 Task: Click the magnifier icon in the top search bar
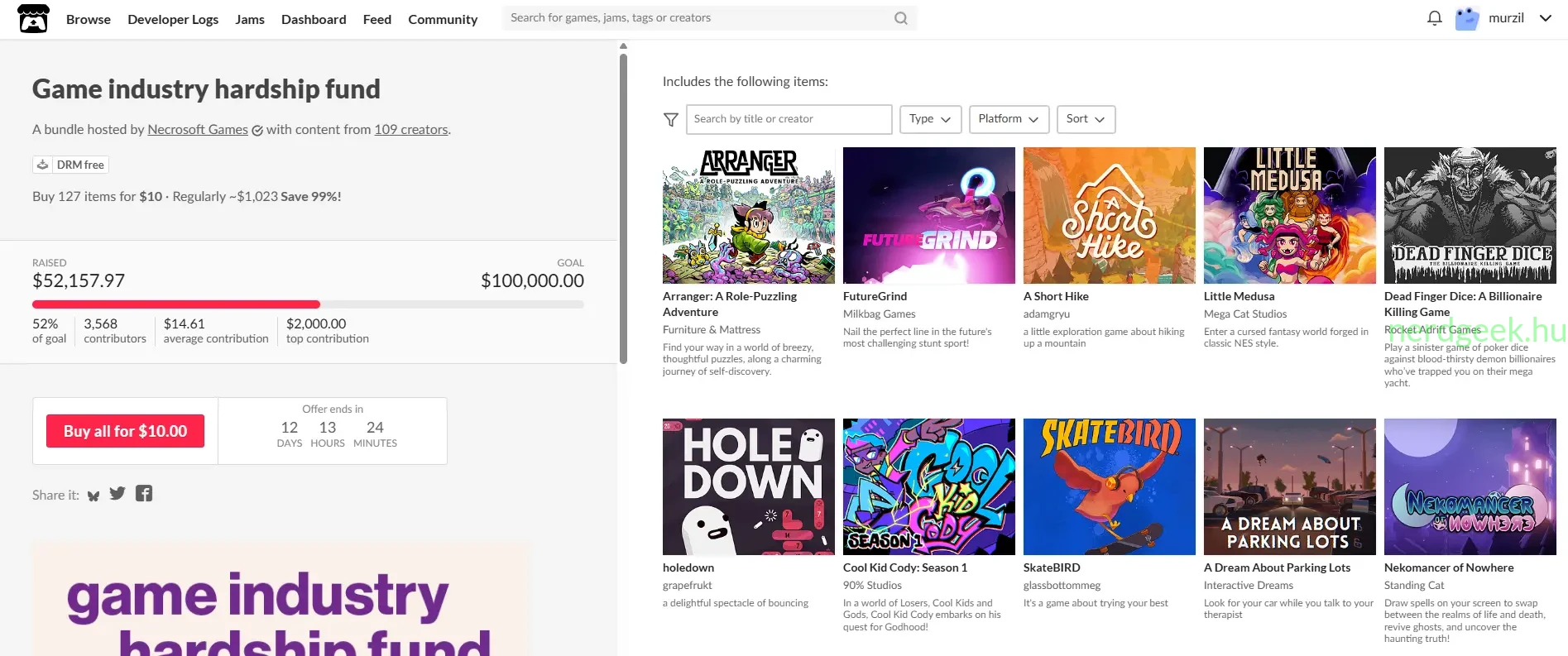click(x=901, y=18)
